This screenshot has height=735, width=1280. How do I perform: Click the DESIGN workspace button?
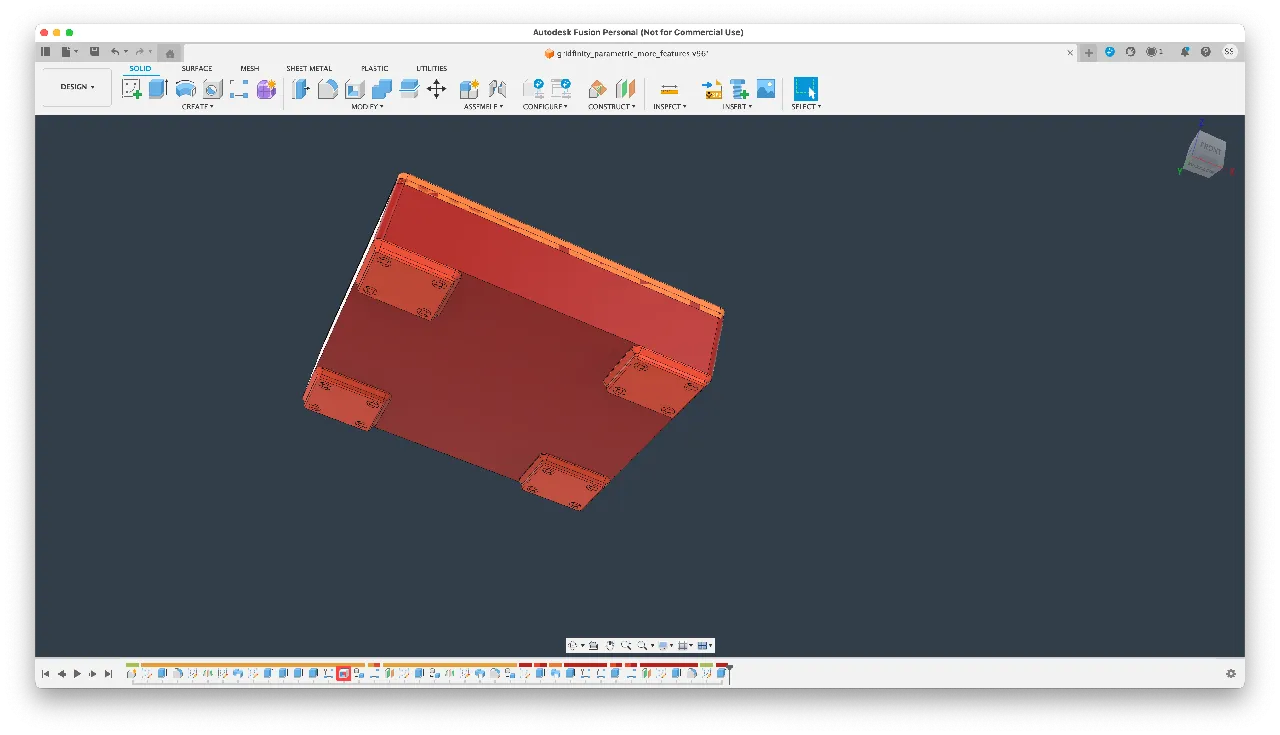click(75, 86)
